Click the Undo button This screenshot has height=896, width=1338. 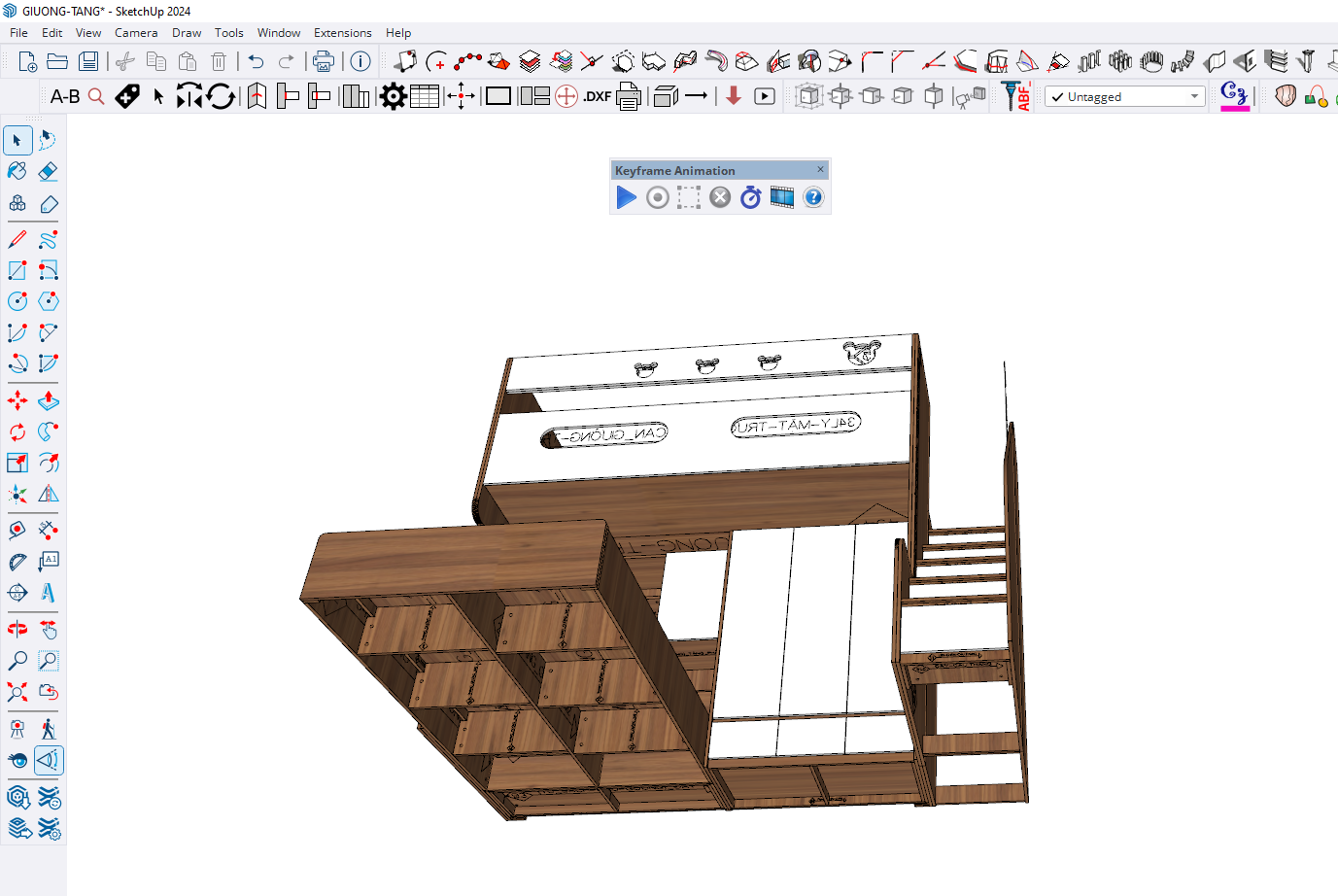(256, 62)
